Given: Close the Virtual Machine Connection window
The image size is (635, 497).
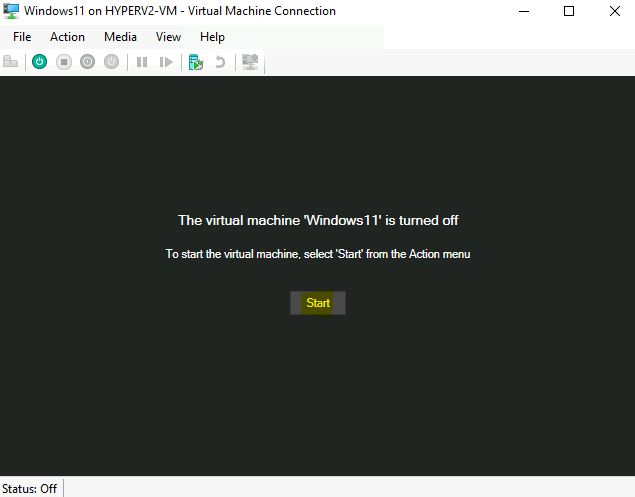Looking at the screenshot, I should click(615, 11).
